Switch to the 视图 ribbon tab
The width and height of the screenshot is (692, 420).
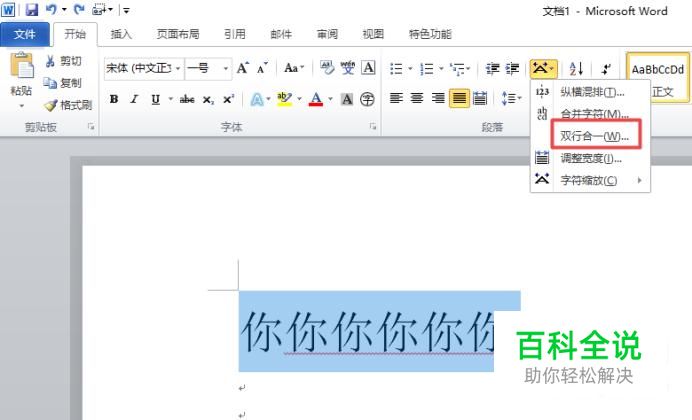click(x=373, y=34)
